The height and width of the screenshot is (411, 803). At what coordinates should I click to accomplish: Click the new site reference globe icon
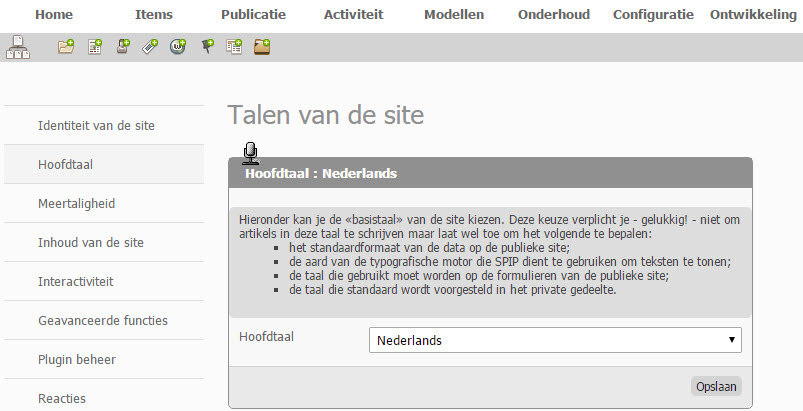tap(178, 46)
